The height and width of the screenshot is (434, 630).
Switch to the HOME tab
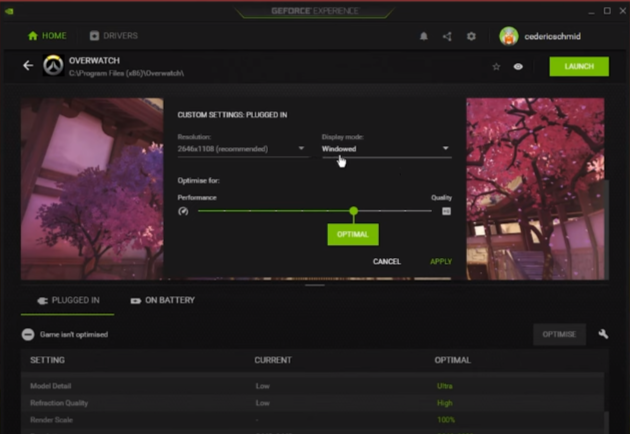[x=47, y=36]
